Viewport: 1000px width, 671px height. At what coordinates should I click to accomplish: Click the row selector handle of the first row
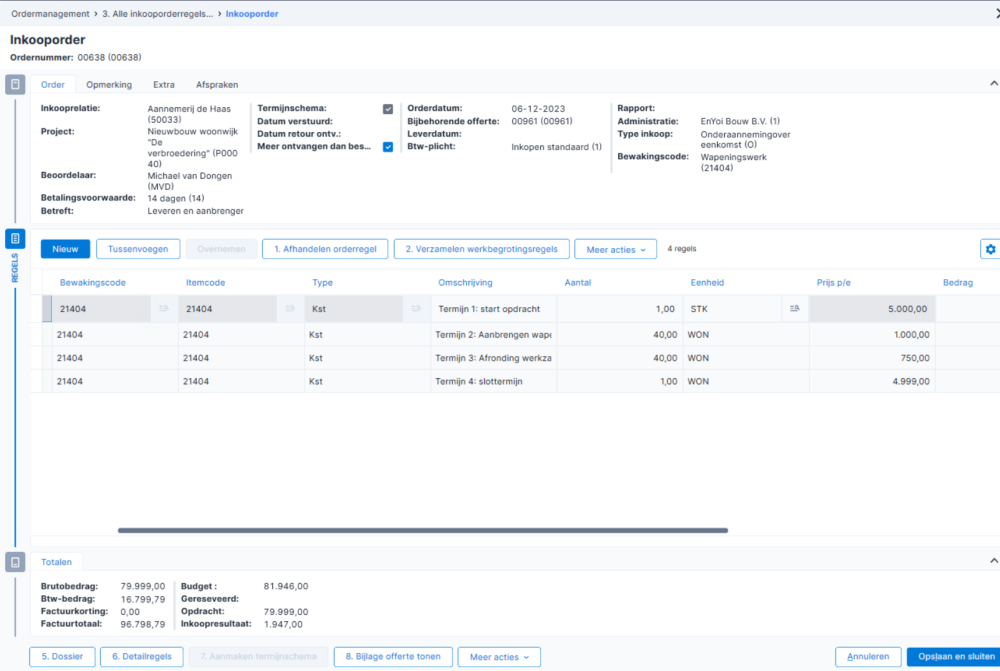47,309
